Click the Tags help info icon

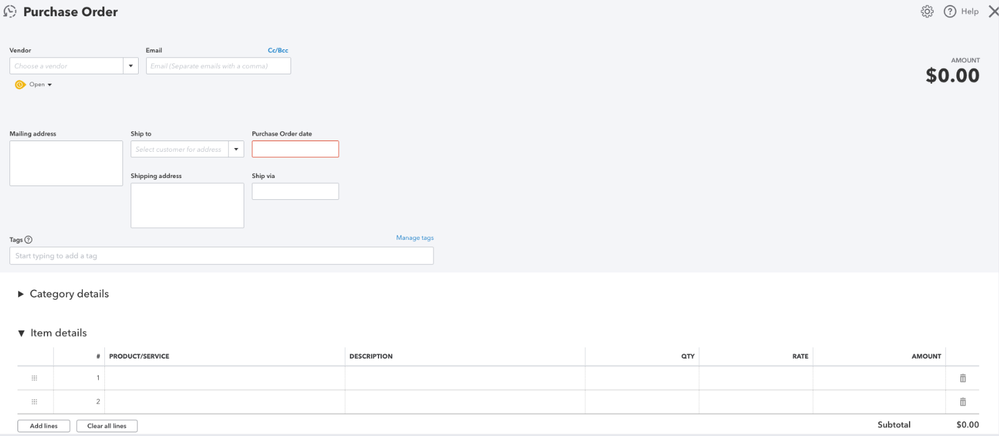(x=29, y=240)
